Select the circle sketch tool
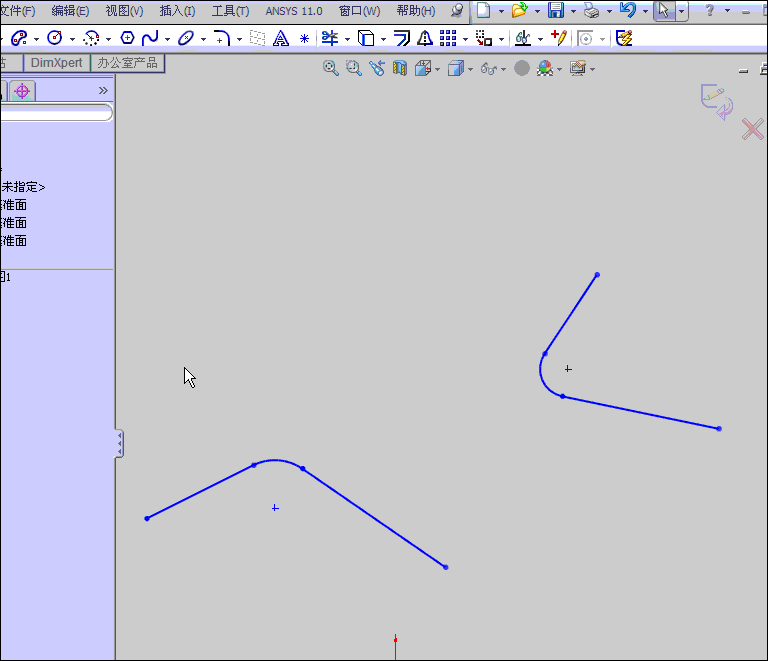 (x=54, y=38)
